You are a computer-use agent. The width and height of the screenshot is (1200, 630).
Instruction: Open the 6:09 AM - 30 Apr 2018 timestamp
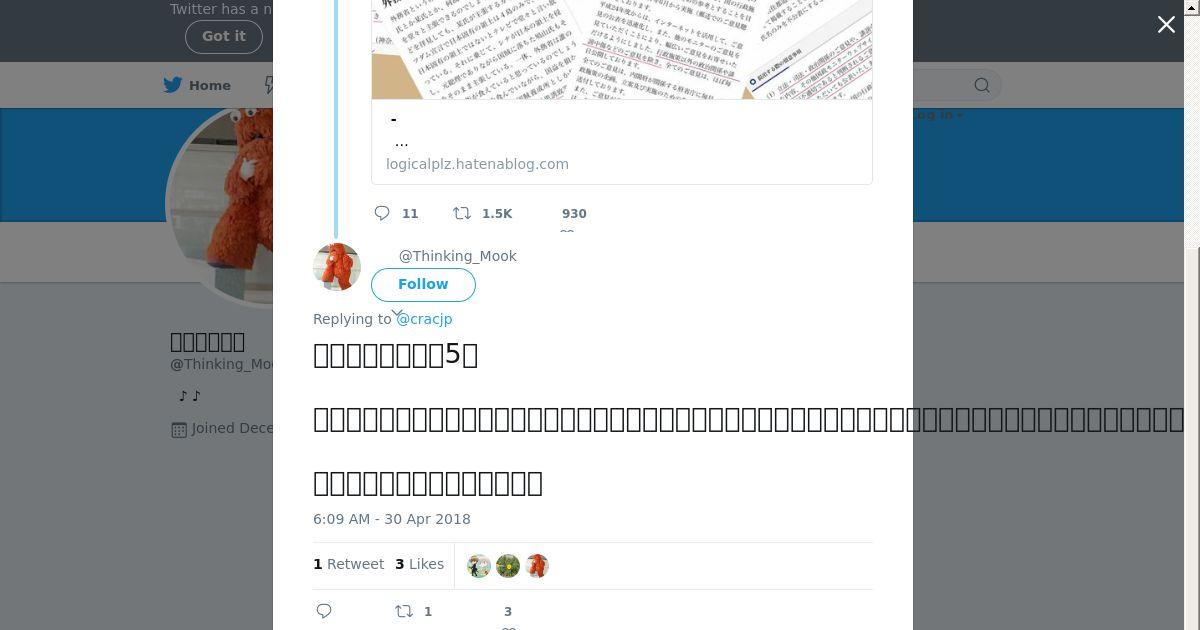point(392,519)
